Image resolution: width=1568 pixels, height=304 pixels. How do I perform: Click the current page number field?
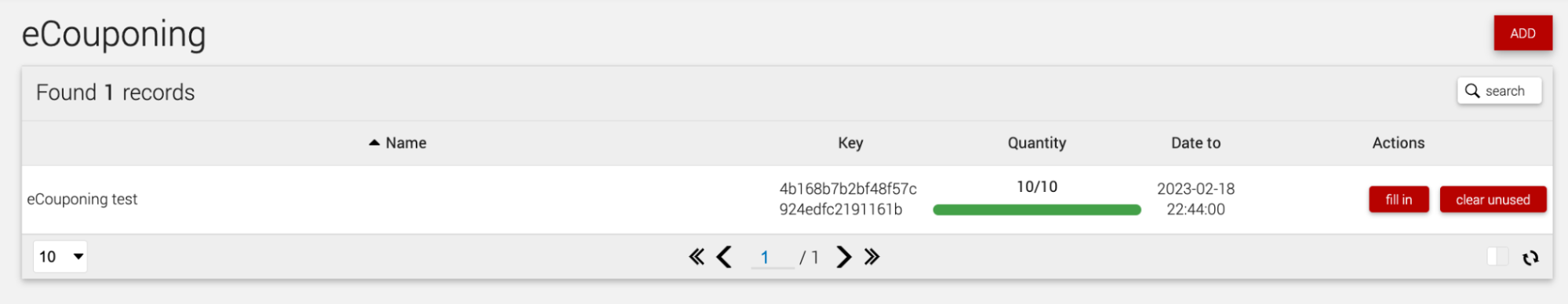772,257
